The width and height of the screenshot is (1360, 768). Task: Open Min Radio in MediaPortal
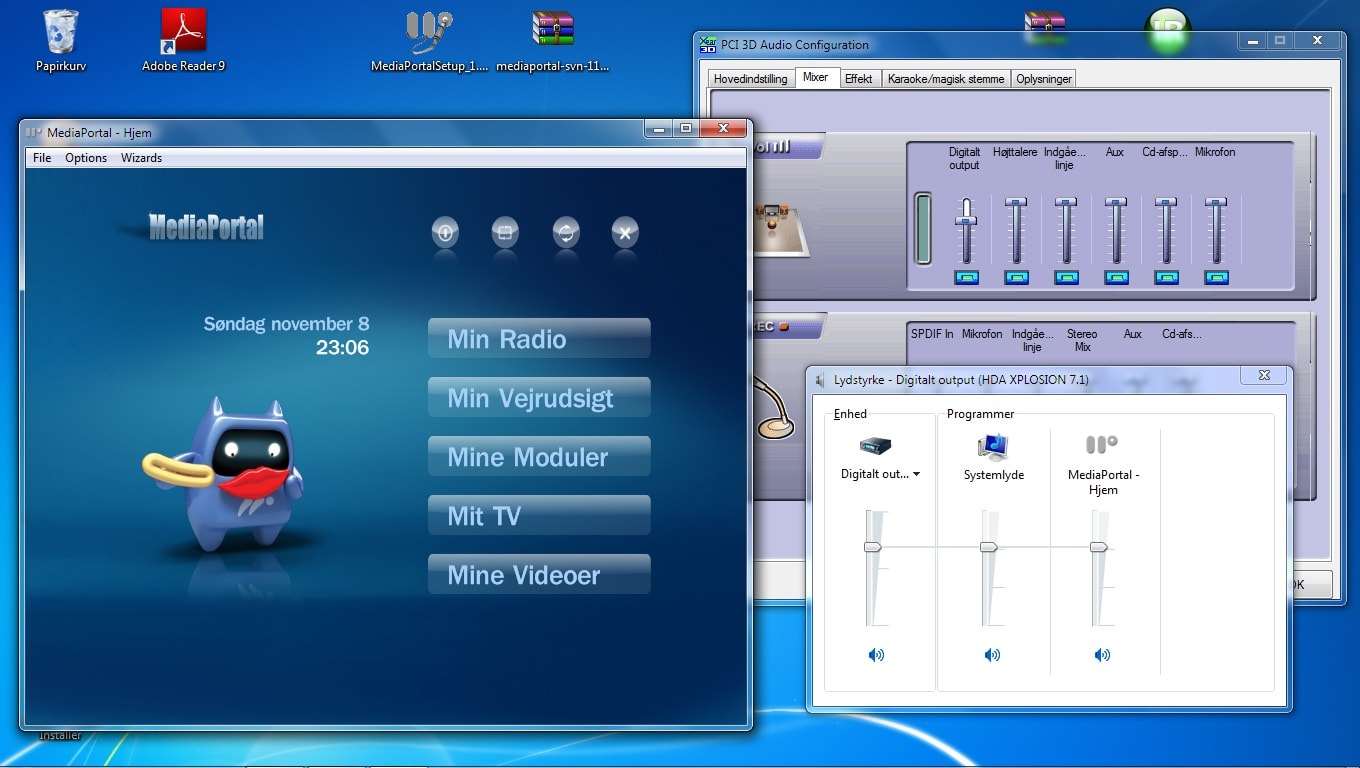[539, 338]
